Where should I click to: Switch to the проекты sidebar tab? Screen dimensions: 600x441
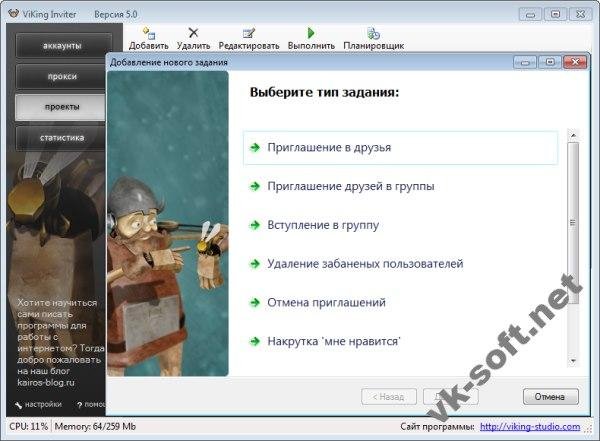61,107
